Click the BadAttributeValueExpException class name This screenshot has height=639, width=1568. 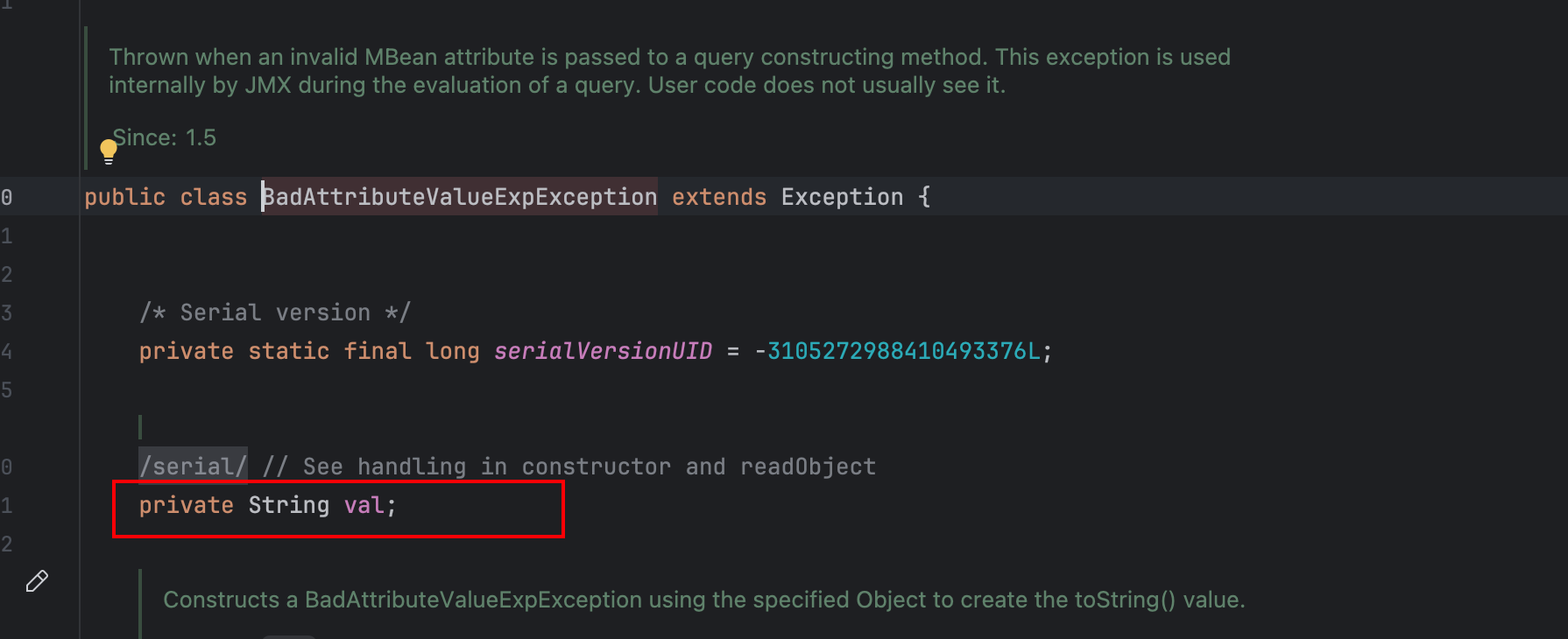(460, 197)
